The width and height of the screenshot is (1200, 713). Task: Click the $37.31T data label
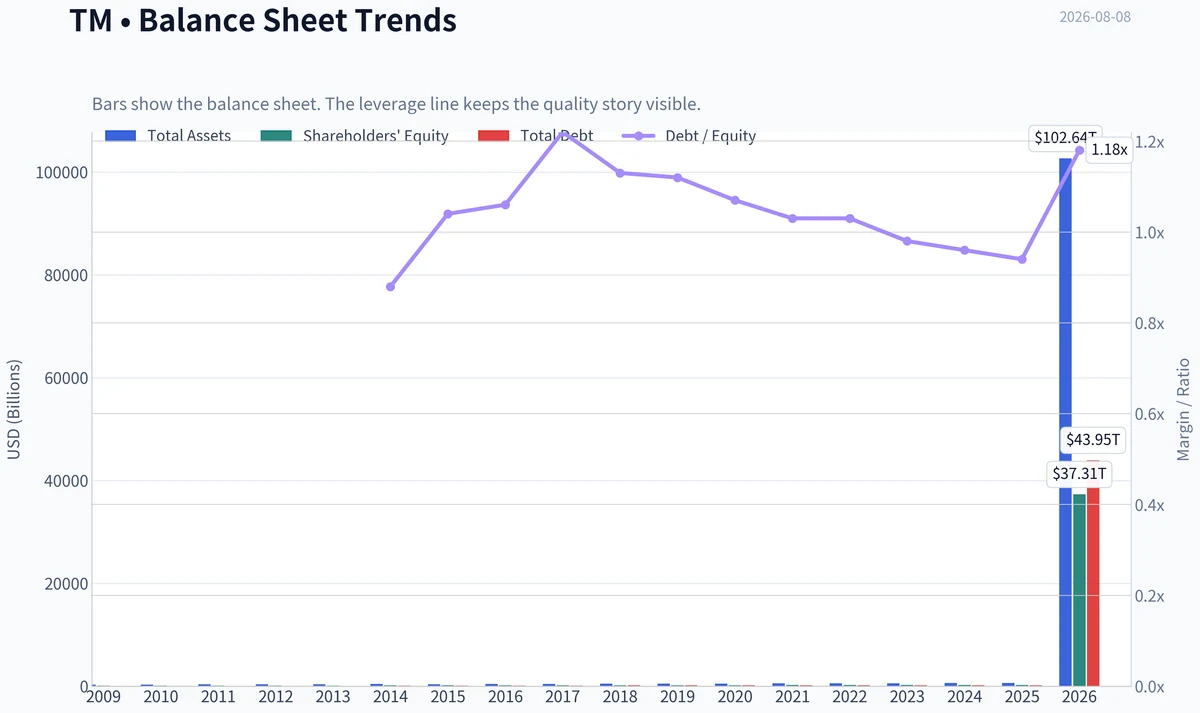(1079, 473)
